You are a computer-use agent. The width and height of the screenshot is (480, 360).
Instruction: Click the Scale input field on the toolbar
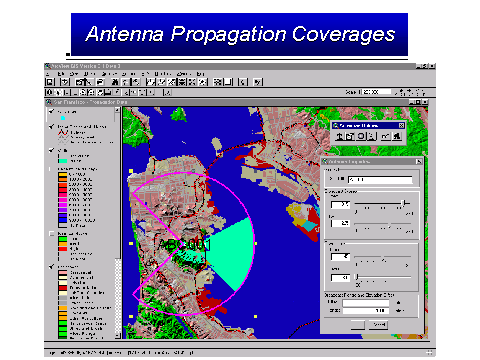coord(377,92)
